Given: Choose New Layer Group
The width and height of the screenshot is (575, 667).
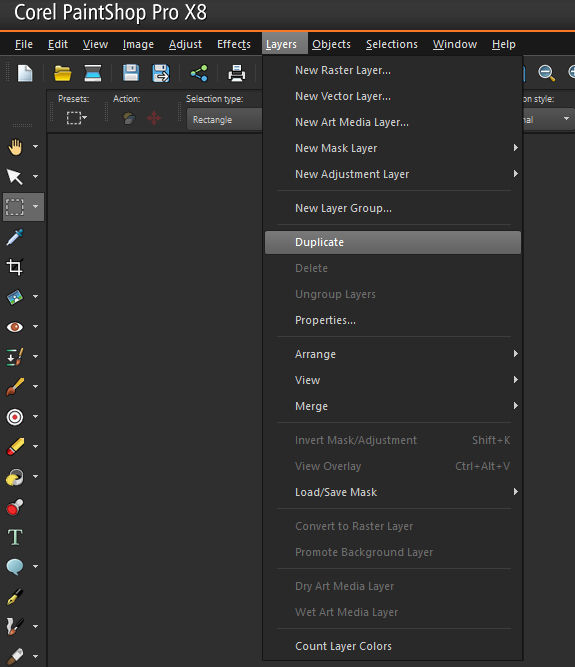Looking at the screenshot, I should (x=393, y=208).
